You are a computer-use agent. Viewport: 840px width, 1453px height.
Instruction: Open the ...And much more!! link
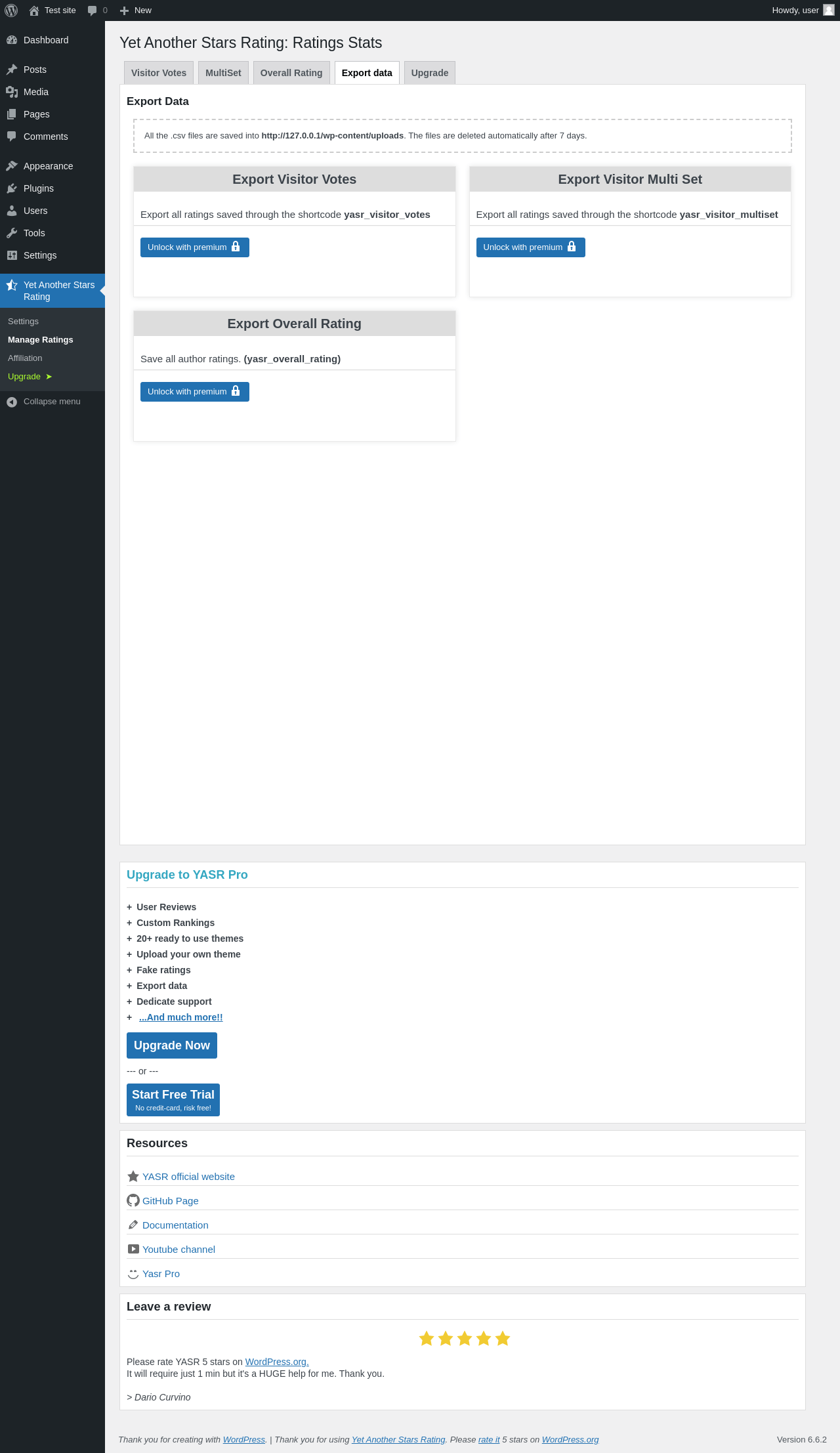tap(181, 1017)
